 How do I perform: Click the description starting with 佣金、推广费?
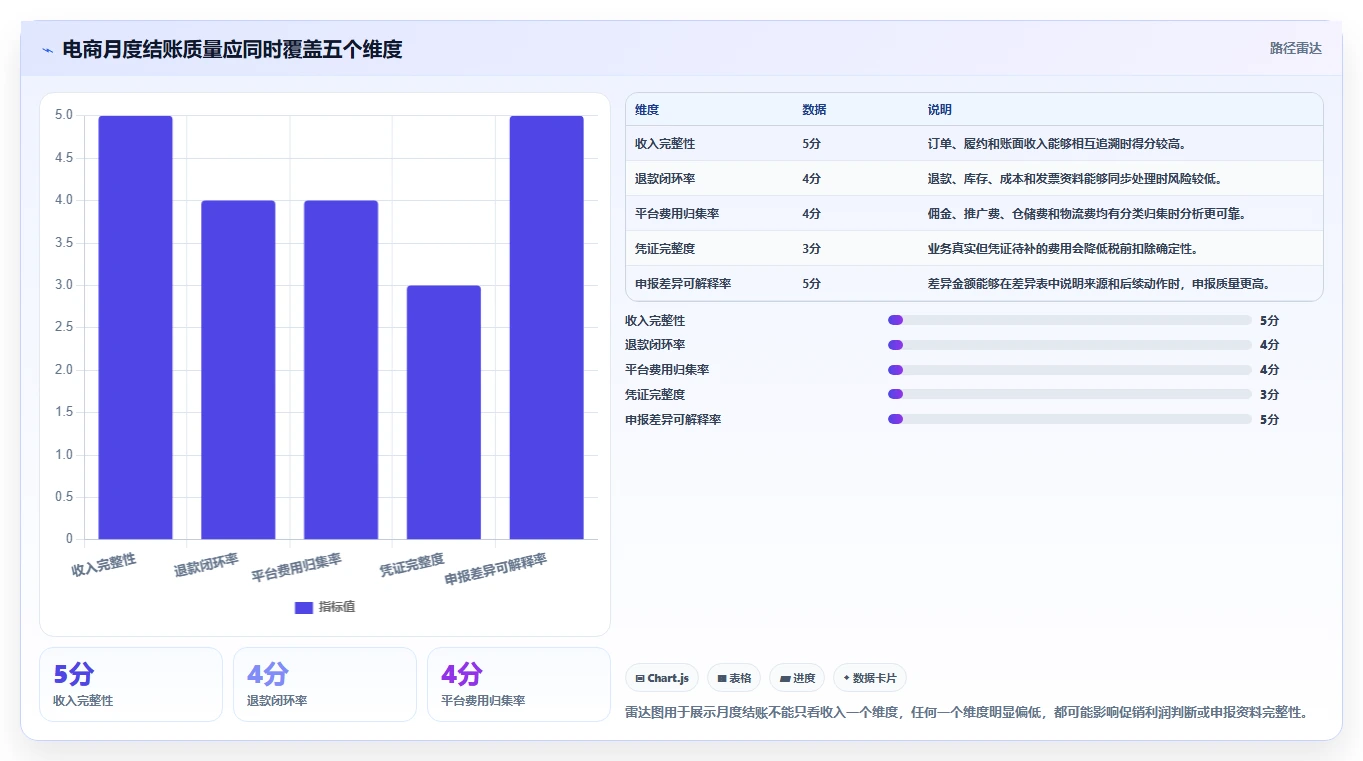click(x=1087, y=214)
